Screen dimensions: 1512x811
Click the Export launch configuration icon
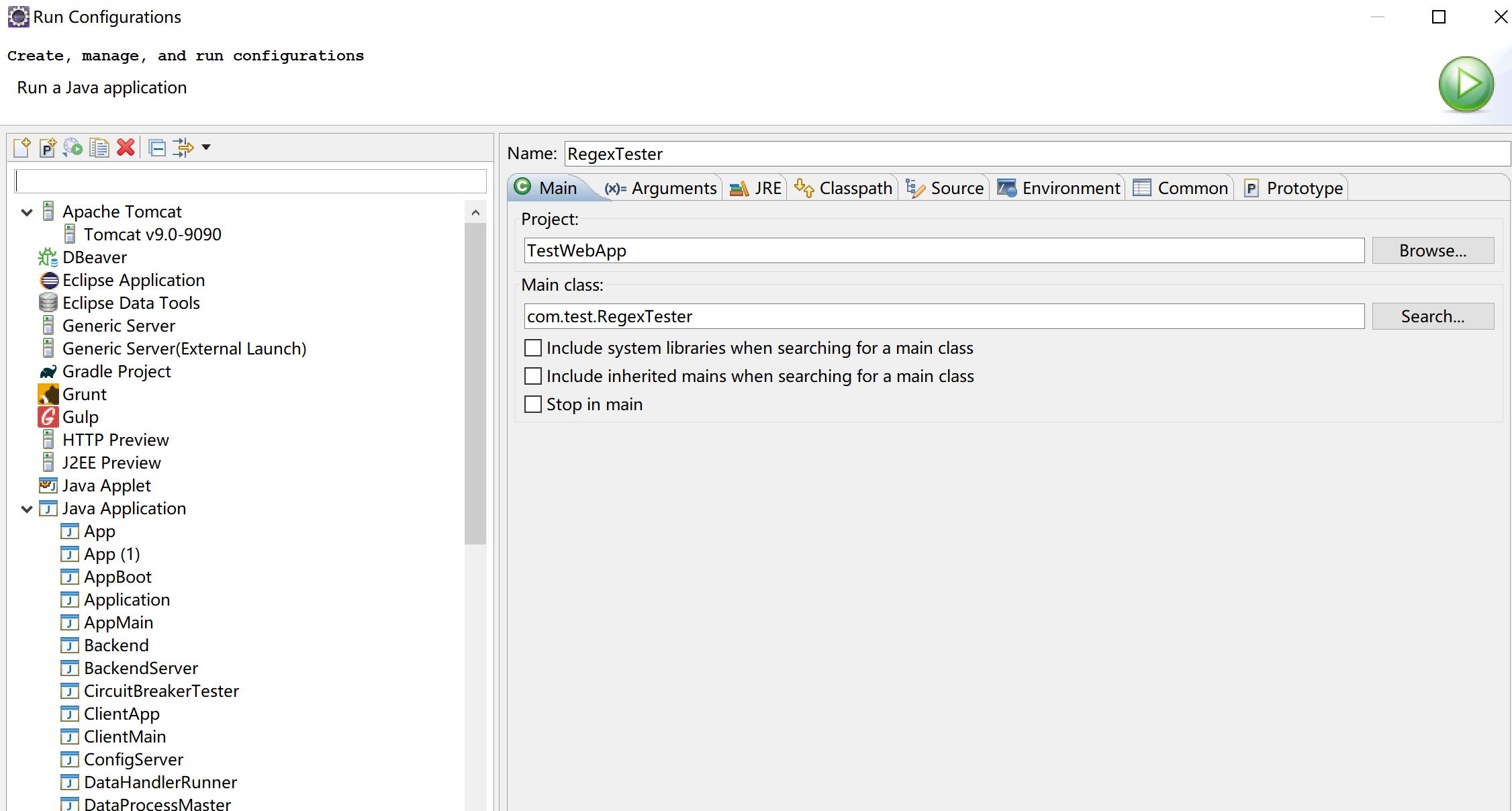pyautogui.click(x=73, y=148)
